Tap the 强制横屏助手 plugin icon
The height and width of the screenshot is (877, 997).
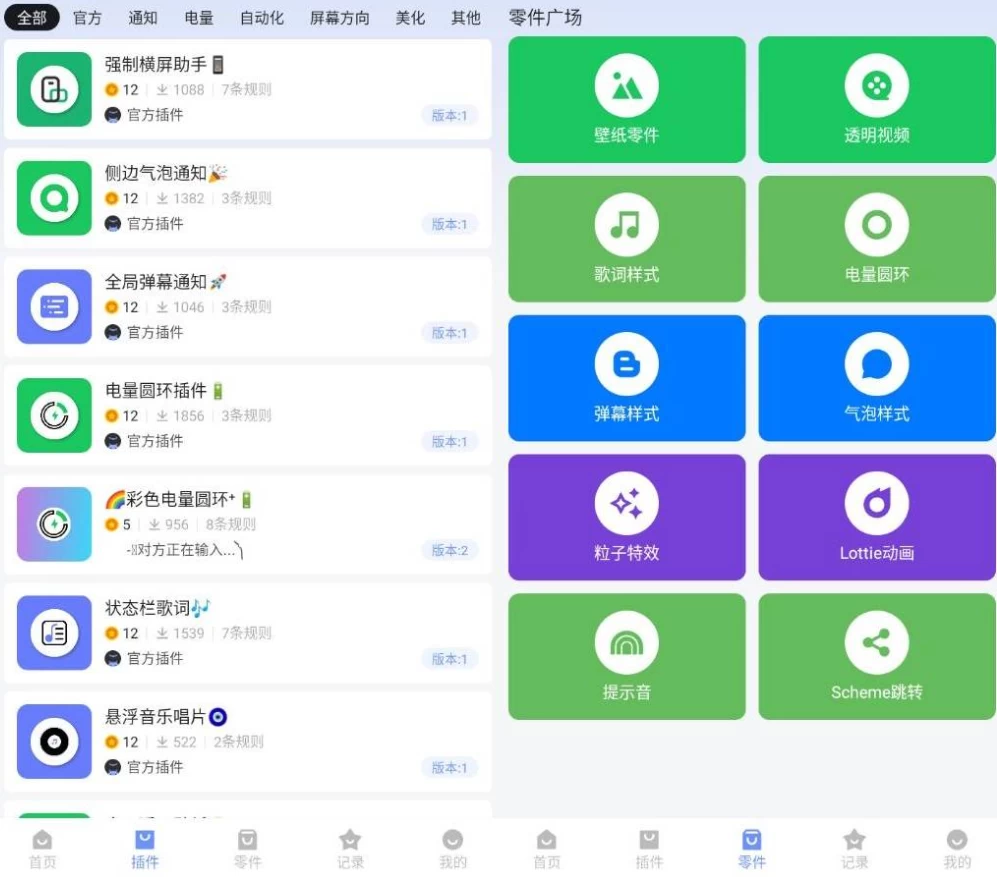tap(54, 89)
